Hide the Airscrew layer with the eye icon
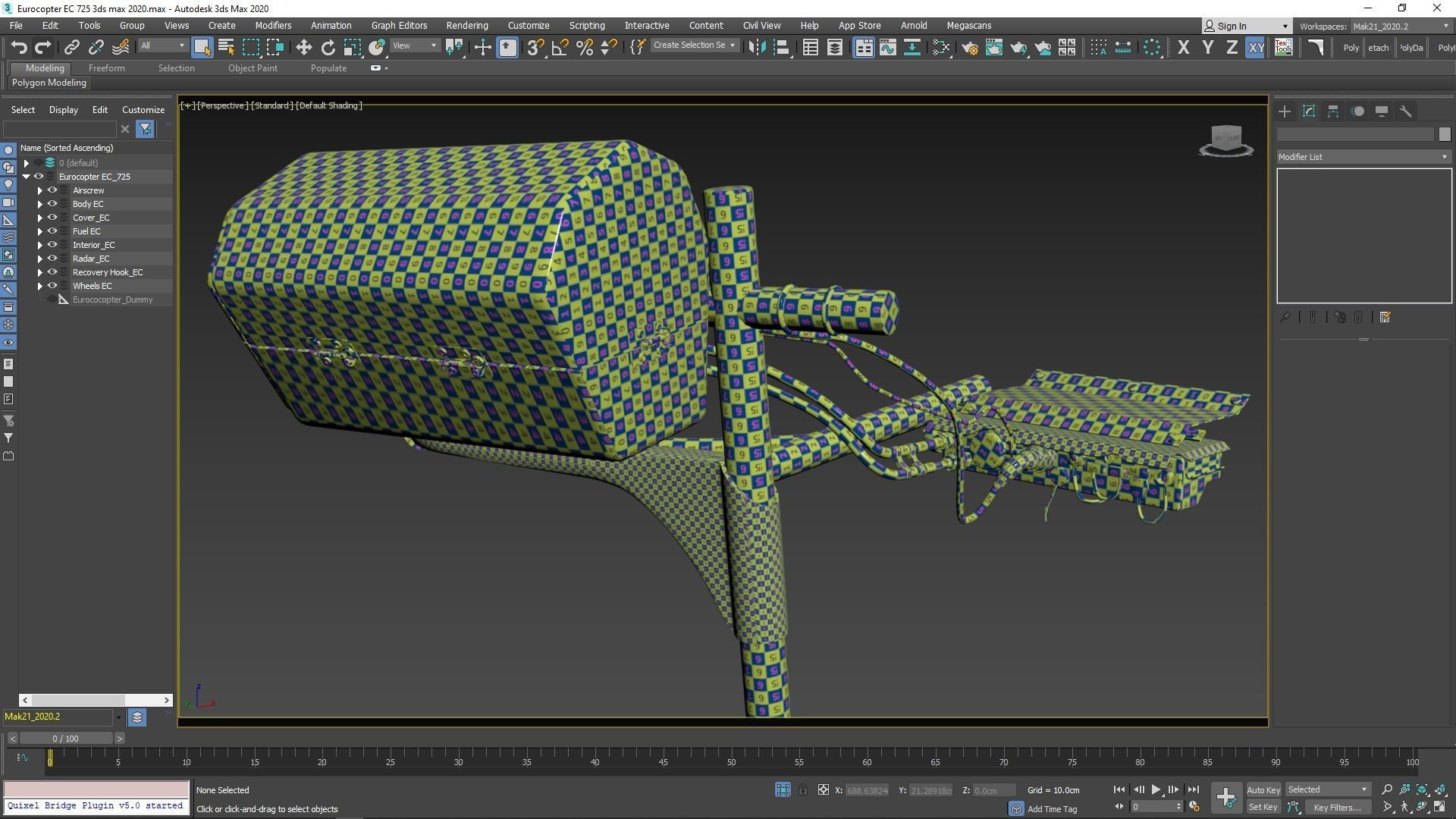This screenshot has width=1456, height=819. tap(52, 190)
